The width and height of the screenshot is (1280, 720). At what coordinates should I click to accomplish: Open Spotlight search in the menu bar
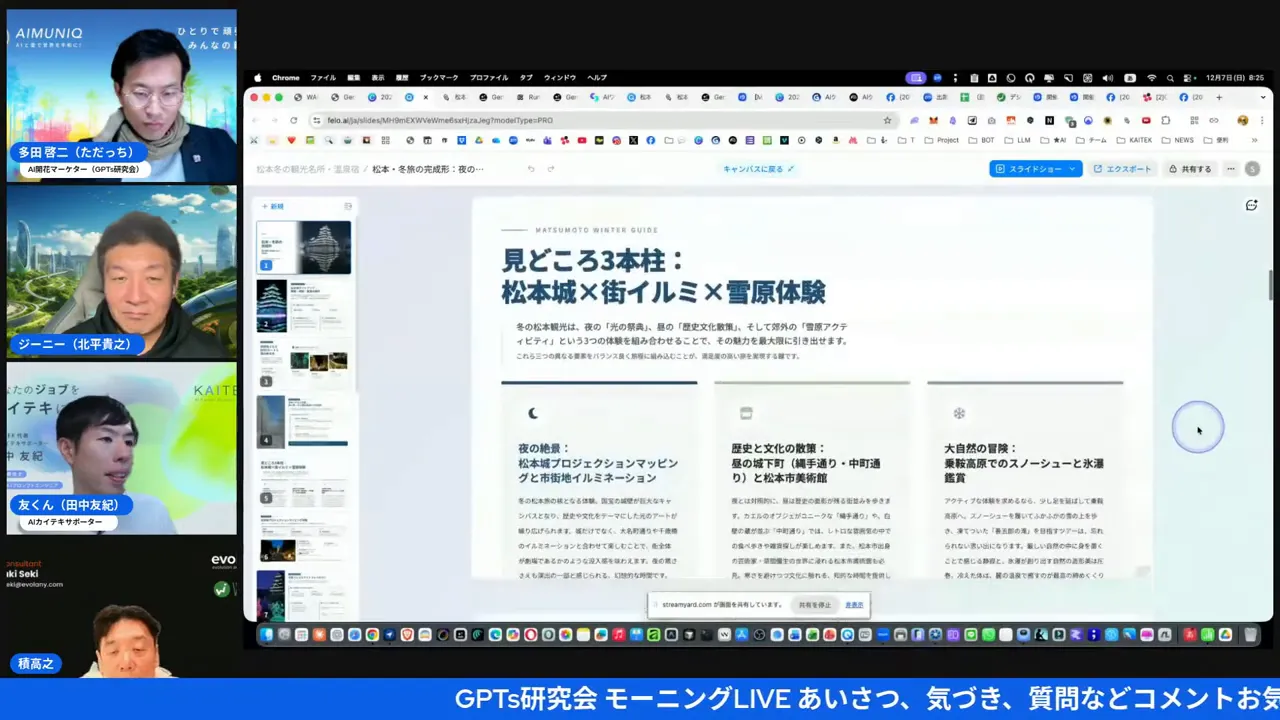[1168, 77]
